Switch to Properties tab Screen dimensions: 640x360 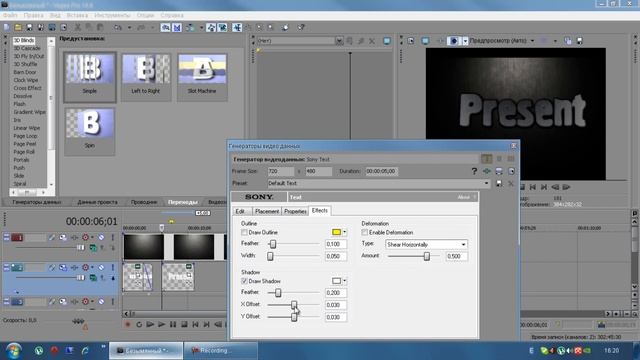point(295,211)
